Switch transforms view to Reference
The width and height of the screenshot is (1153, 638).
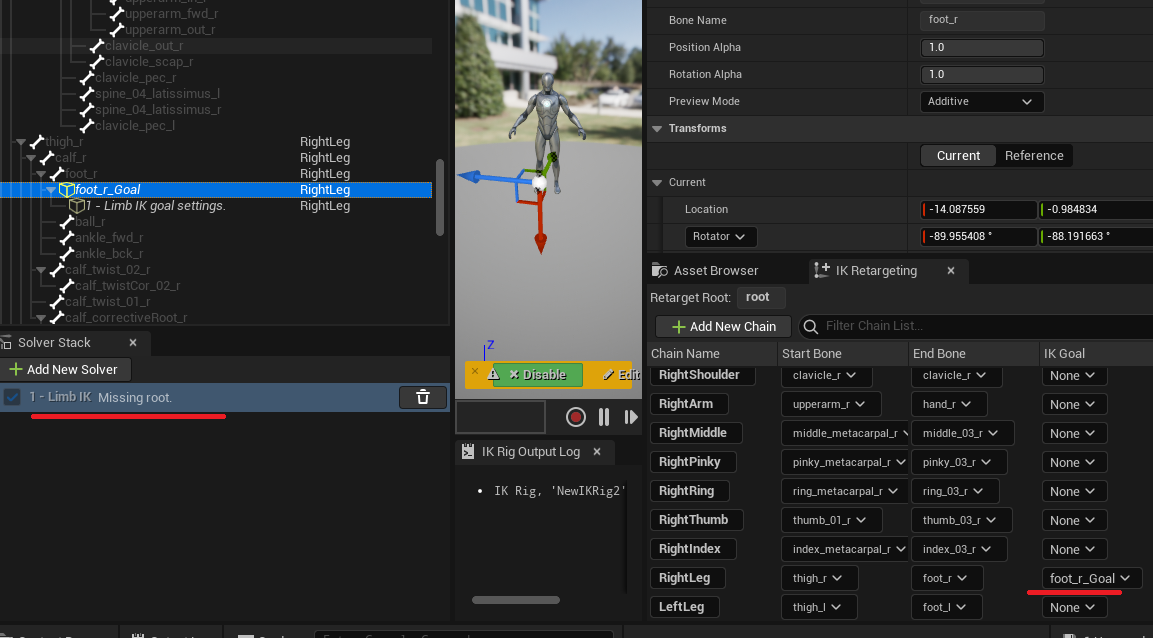[1034, 156]
